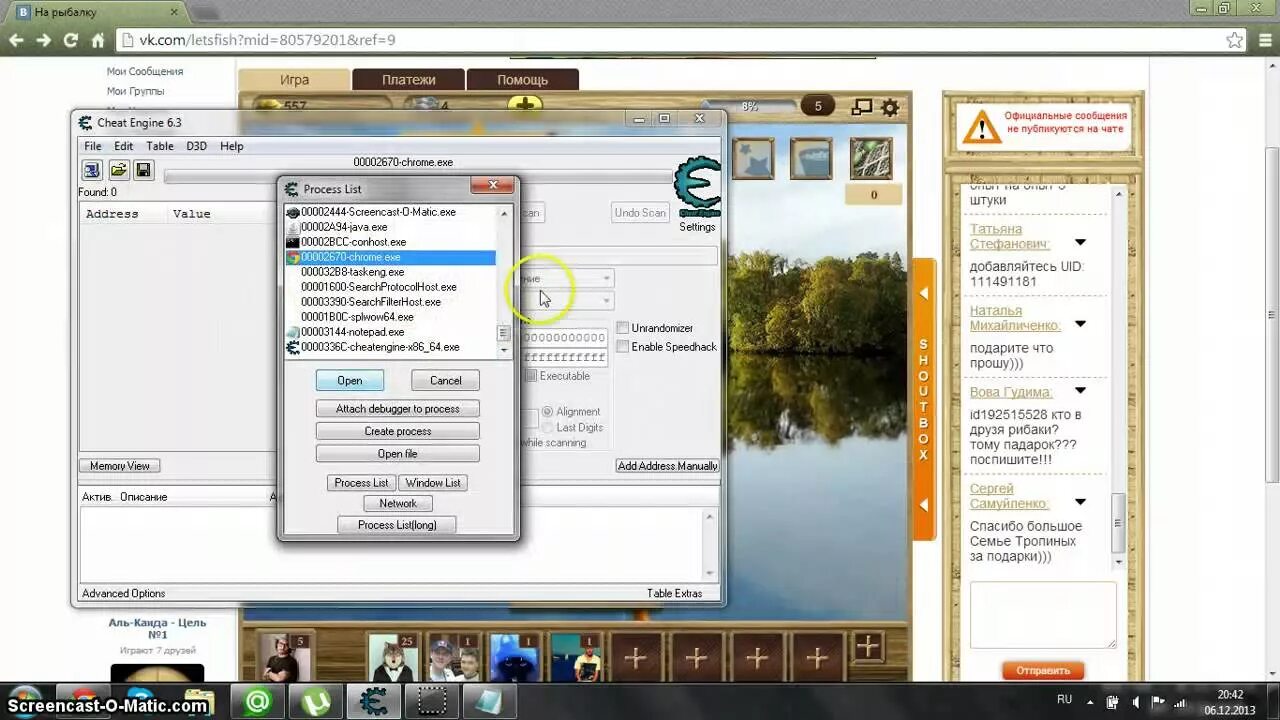Click the dashed-rectangle recorder icon on the taskbar
Image resolution: width=1280 pixels, height=720 pixels.
point(432,702)
